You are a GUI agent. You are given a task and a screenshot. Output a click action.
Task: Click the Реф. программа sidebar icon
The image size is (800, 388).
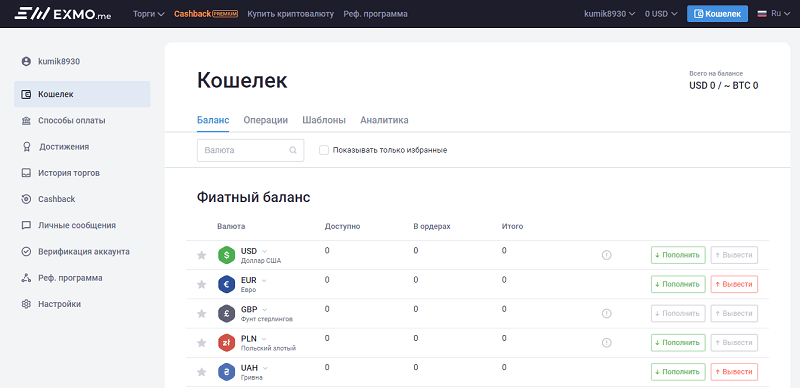(x=26, y=278)
